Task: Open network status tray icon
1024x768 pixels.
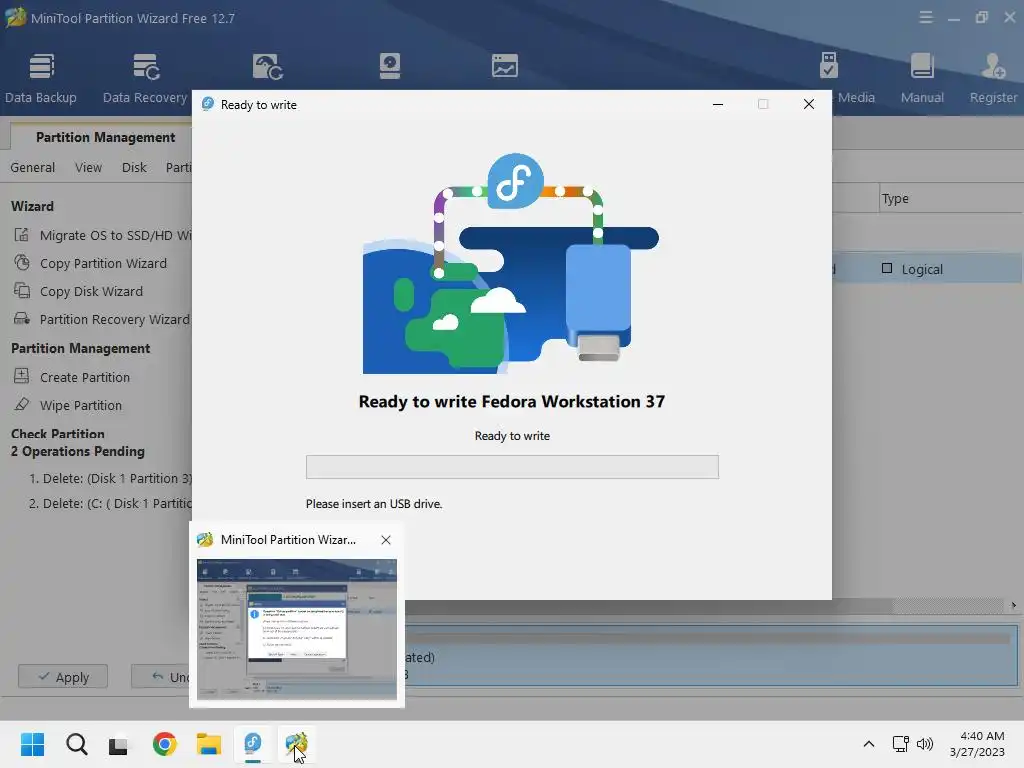Action: point(901,744)
